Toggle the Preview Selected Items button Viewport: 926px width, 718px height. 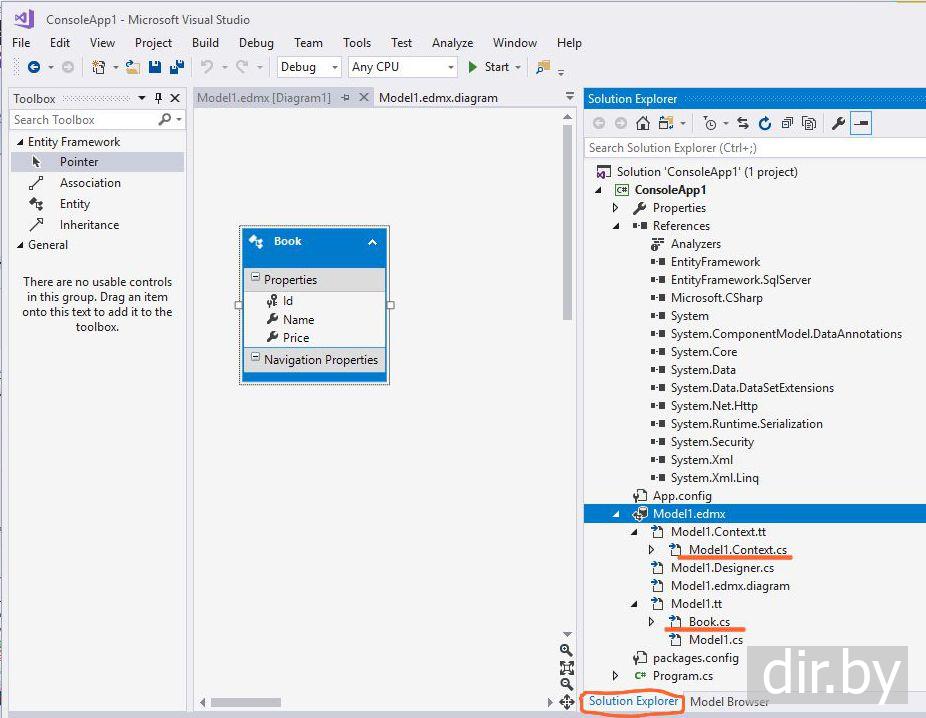pyautogui.click(x=862, y=123)
